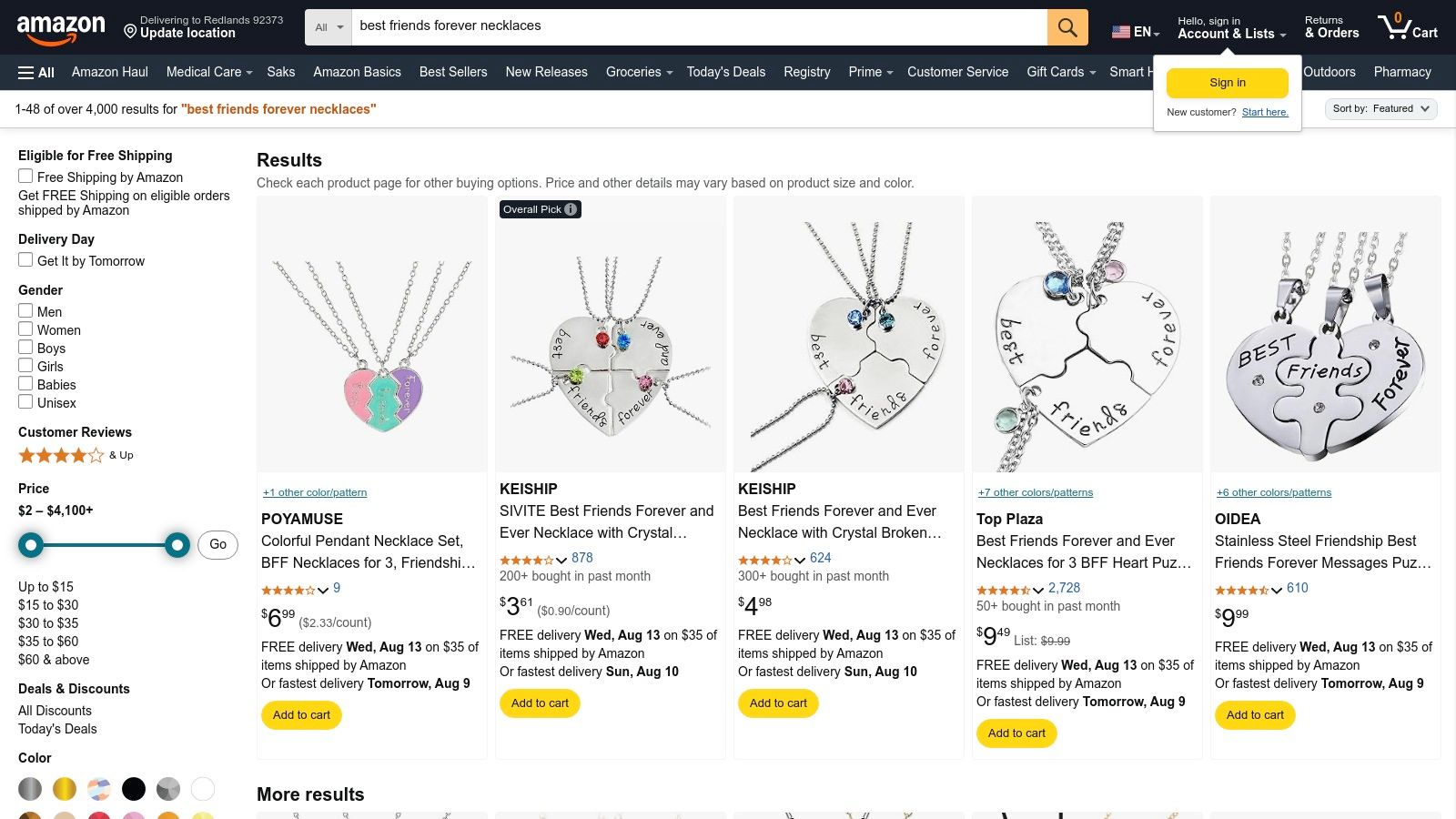Click the location pin to update delivery address
1456x819 pixels.
pos(130,33)
